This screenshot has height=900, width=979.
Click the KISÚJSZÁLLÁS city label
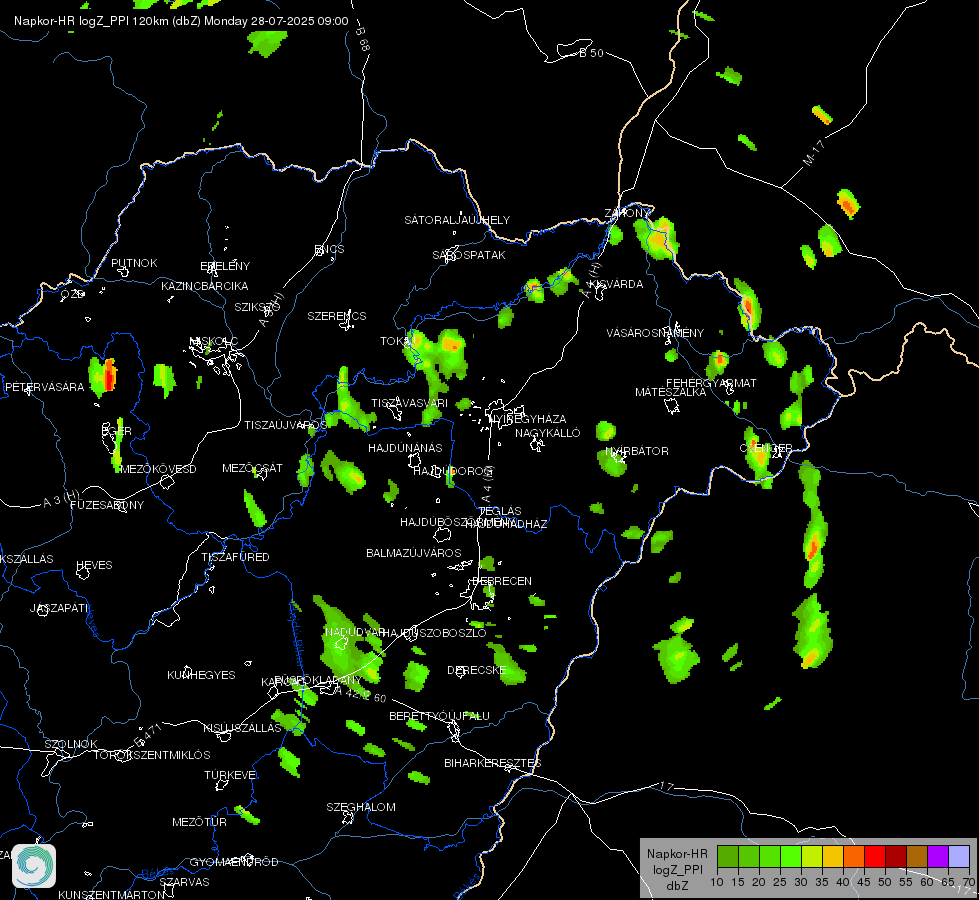pyautogui.click(x=243, y=728)
